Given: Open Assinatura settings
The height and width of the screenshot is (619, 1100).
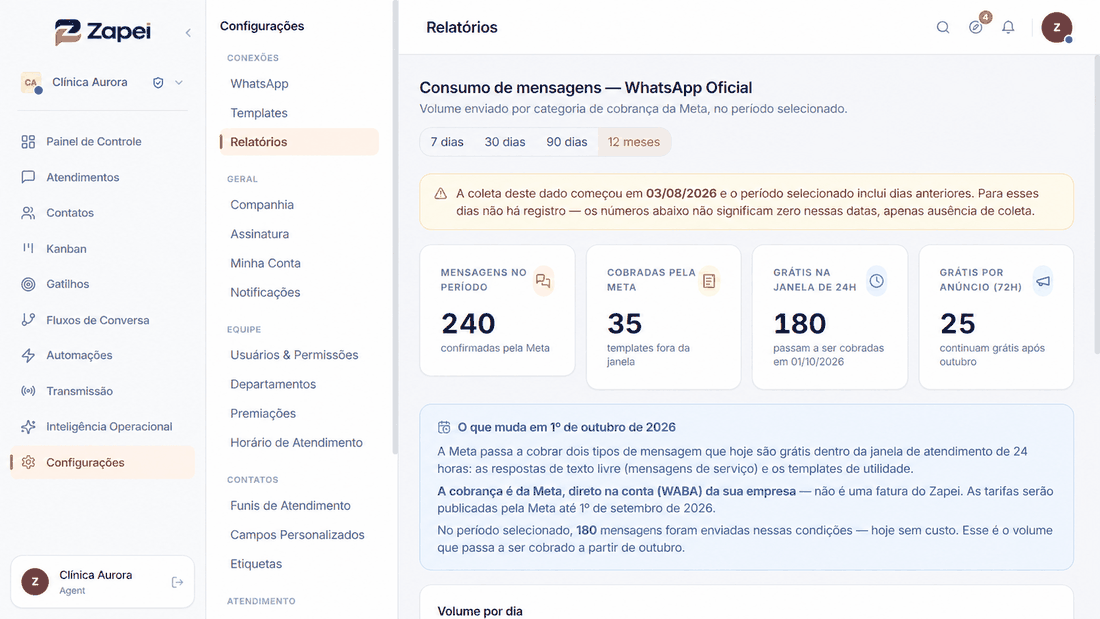Looking at the screenshot, I should click(260, 234).
